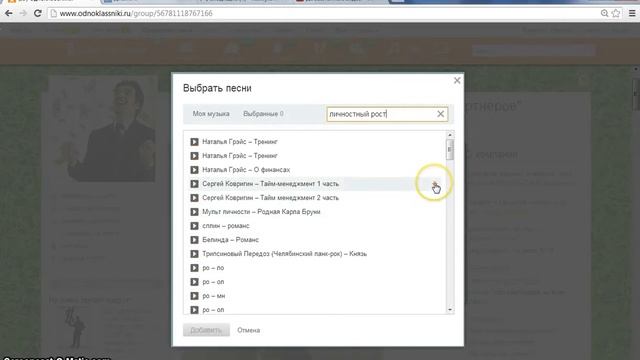This screenshot has height=360, width=640.
Task: Close the Выбрать песни dialog
Action: [457, 80]
